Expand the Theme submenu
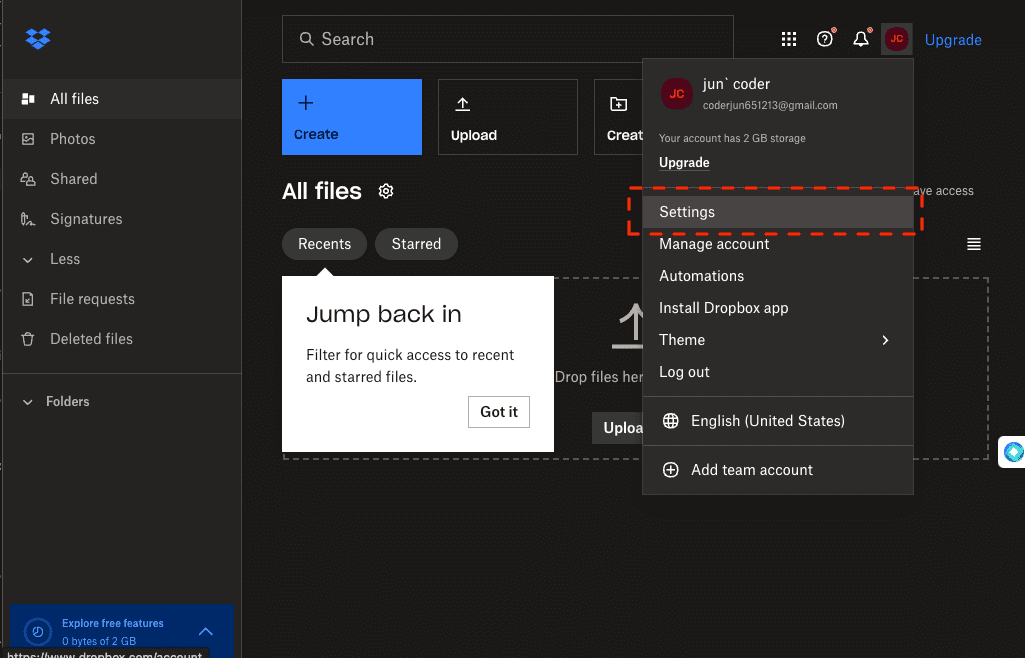Image resolution: width=1025 pixels, height=658 pixels. click(778, 340)
